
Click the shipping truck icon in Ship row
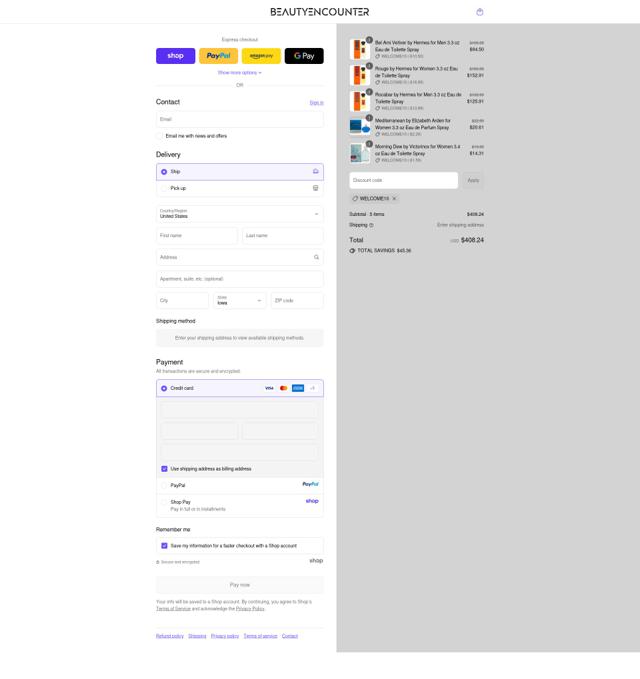(316, 171)
